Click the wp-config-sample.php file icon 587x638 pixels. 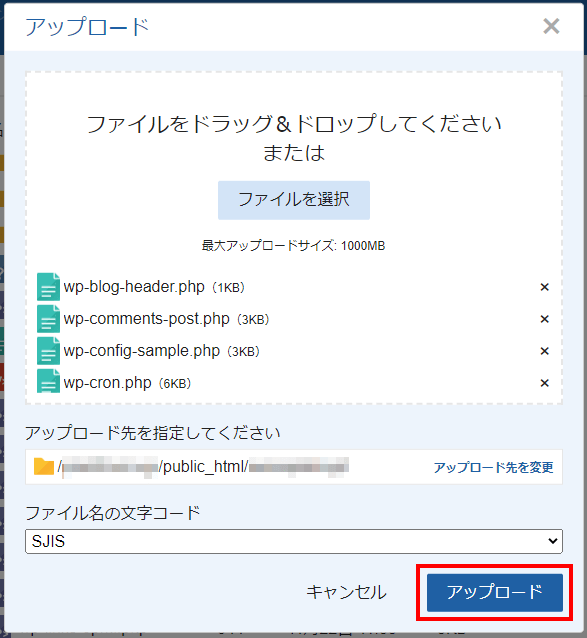coord(48,351)
